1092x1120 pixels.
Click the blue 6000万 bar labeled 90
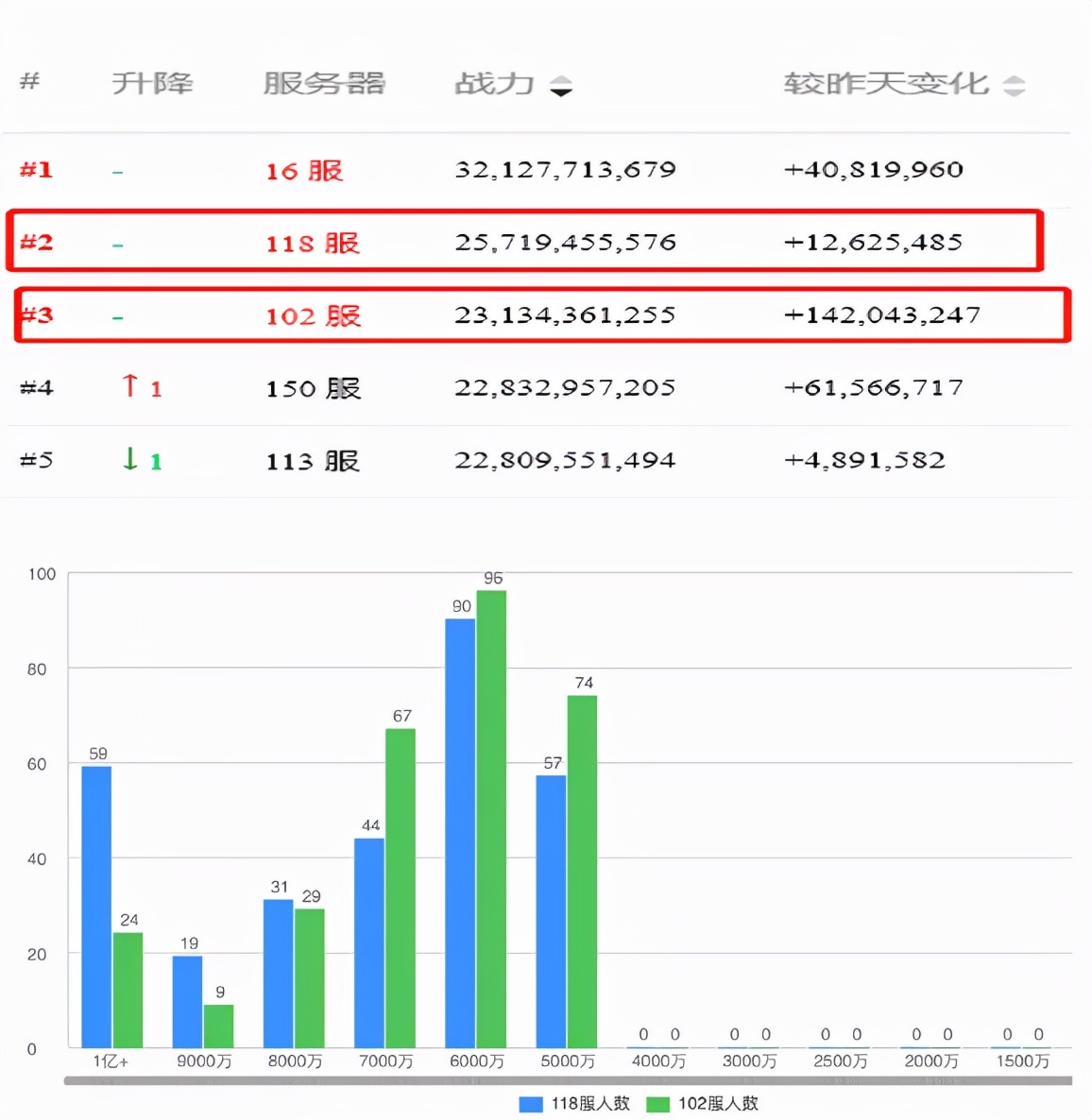[460, 834]
